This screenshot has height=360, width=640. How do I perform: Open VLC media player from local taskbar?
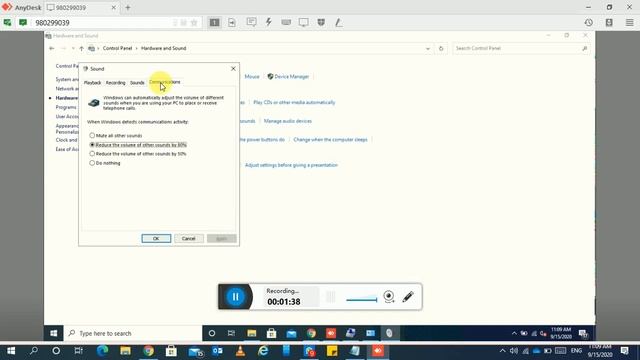coord(240,351)
